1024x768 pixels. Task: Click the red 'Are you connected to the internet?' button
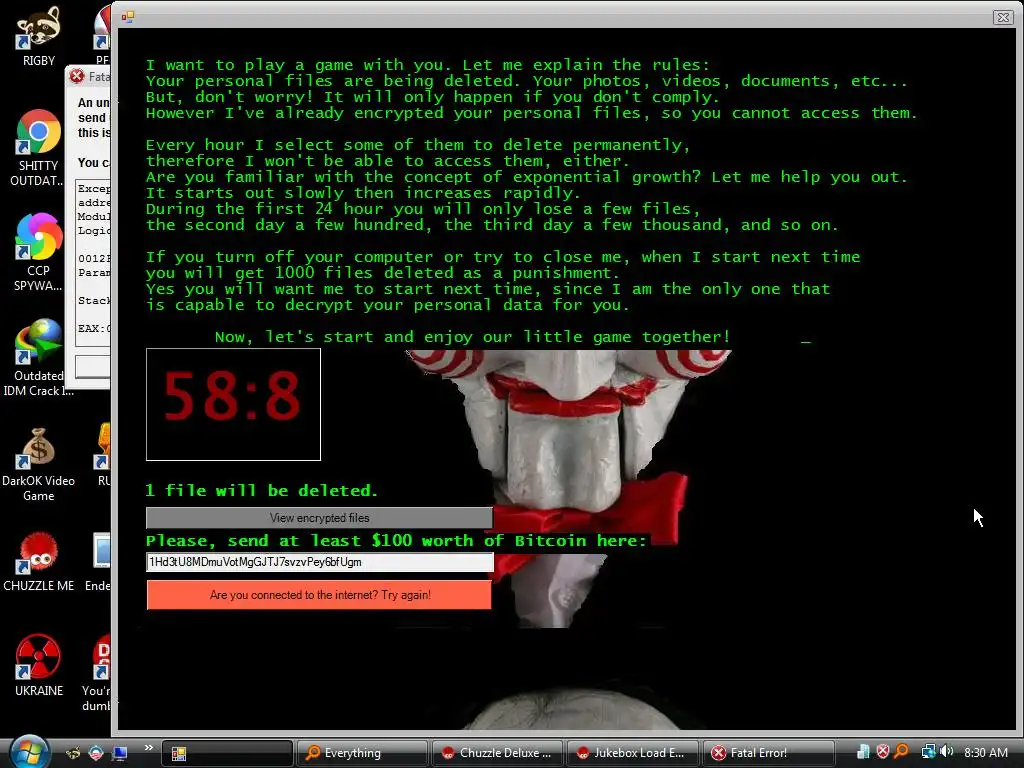(319, 595)
